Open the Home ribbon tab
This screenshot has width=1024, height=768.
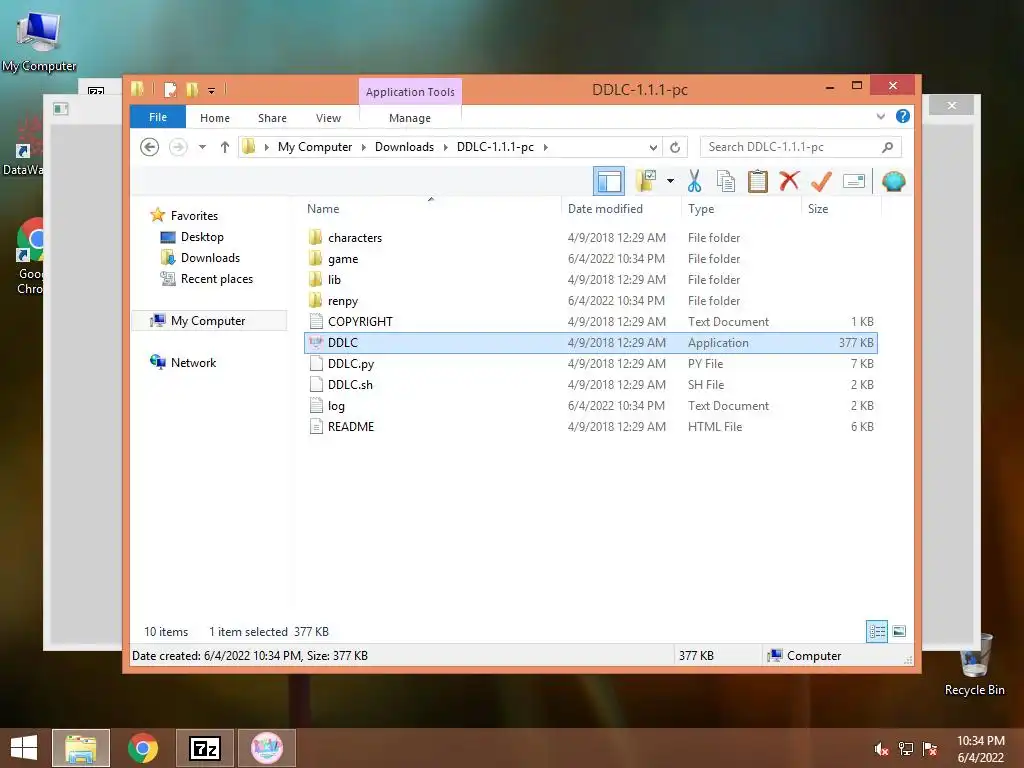coord(215,118)
